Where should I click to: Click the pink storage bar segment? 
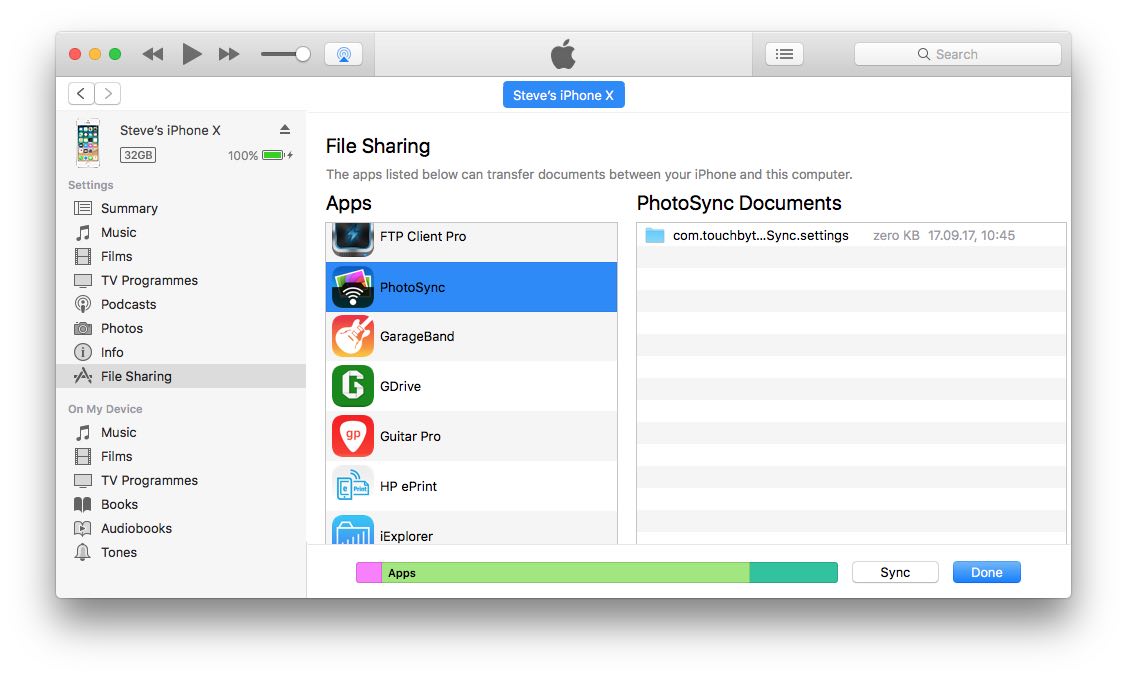(369, 573)
